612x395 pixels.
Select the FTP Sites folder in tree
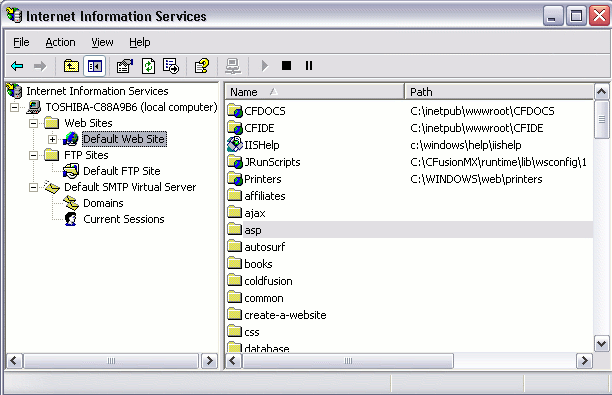86,155
